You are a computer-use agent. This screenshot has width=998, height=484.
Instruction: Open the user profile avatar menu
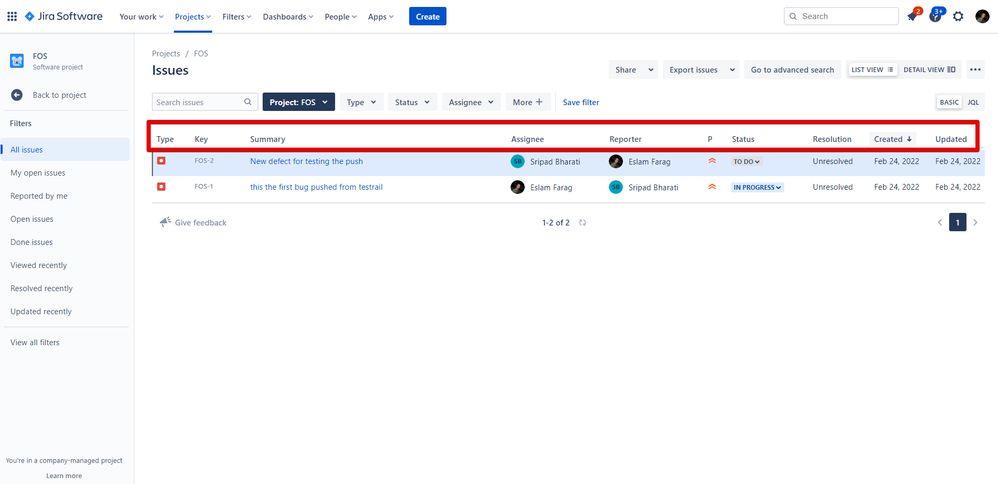pos(981,17)
